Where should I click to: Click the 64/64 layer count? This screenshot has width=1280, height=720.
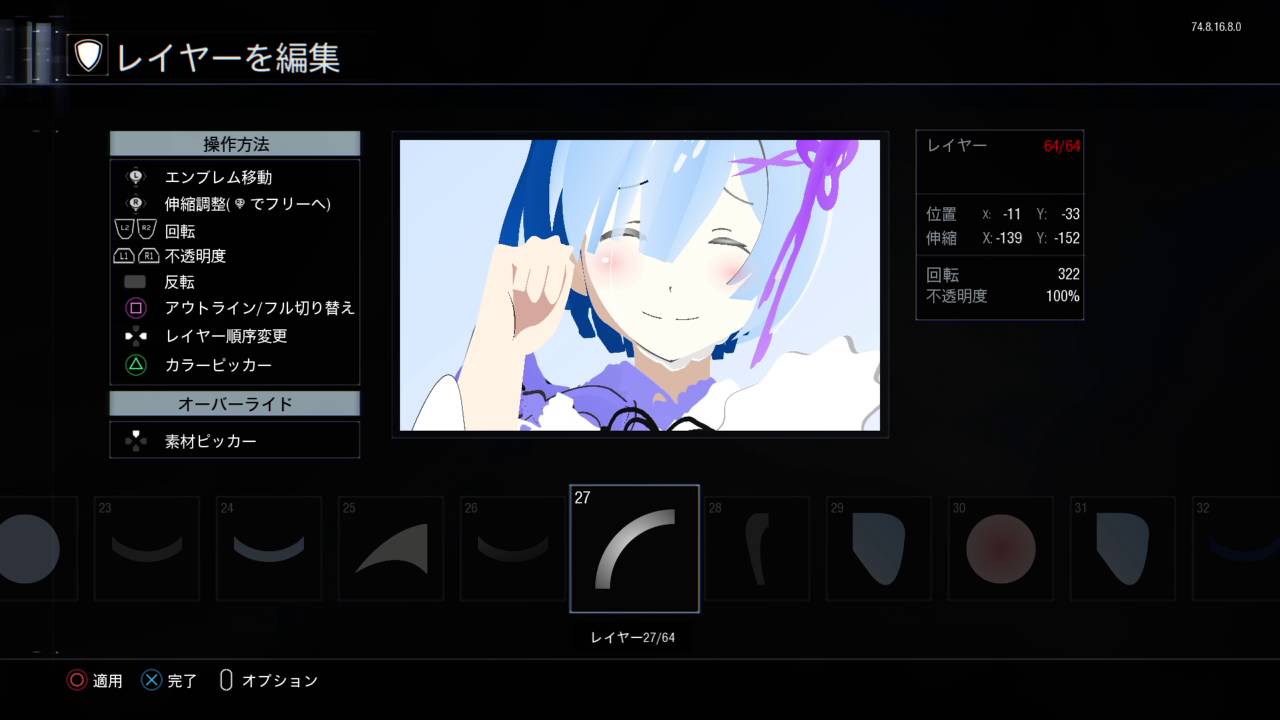tap(1061, 146)
